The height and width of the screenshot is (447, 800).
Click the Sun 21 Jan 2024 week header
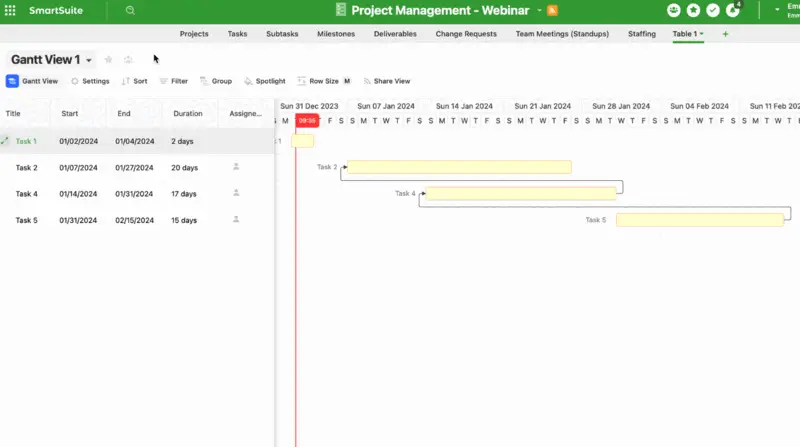(542, 106)
